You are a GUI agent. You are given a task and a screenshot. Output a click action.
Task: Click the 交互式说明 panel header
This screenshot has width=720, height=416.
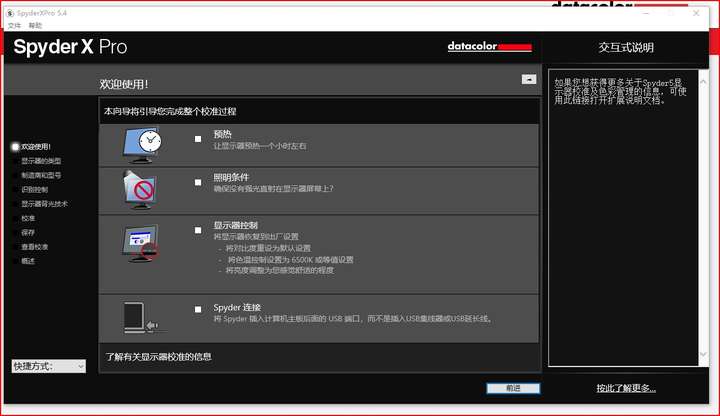(x=626, y=47)
